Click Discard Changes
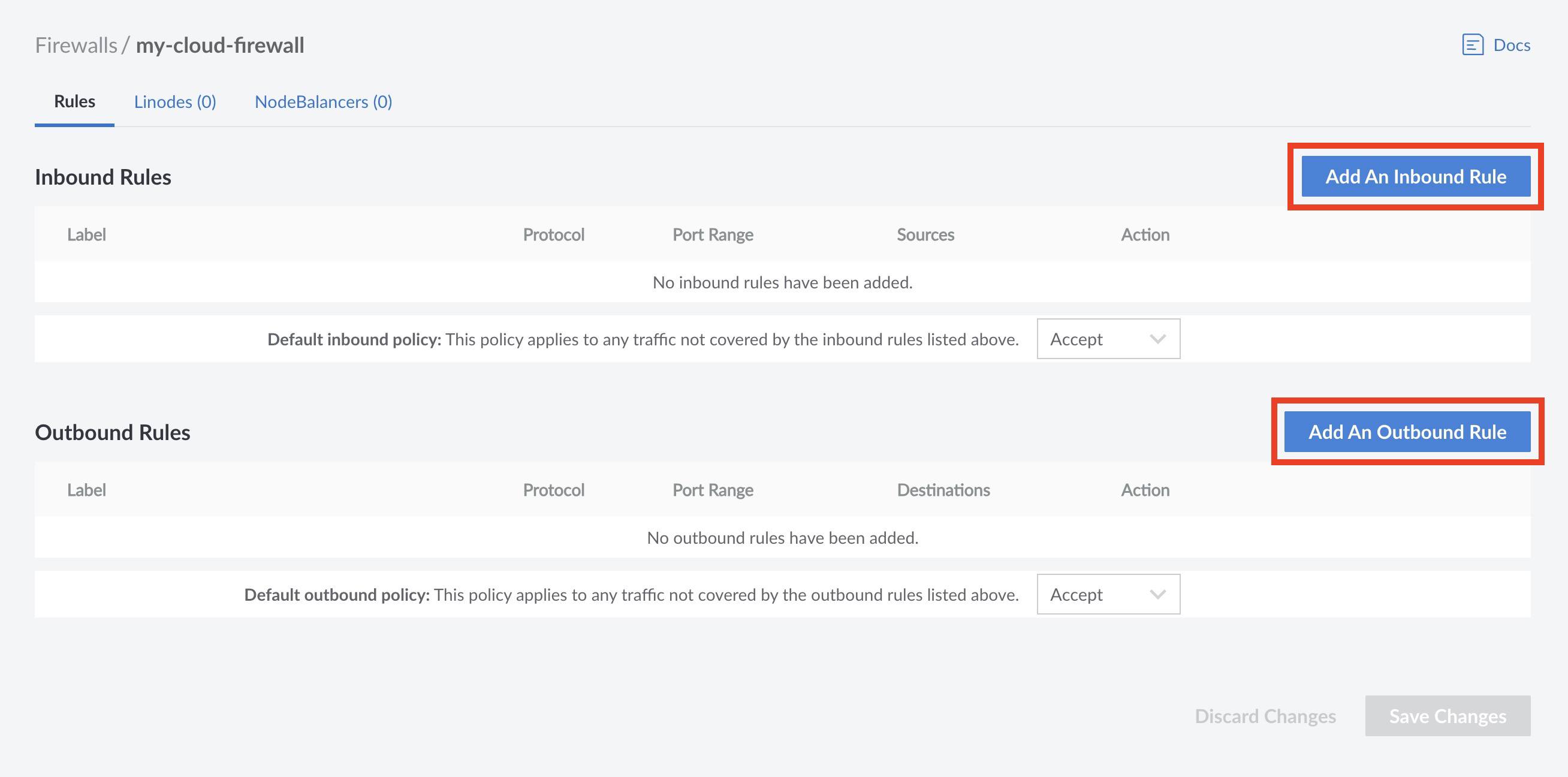The image size is (1568, 777). tap(1265, 715)
